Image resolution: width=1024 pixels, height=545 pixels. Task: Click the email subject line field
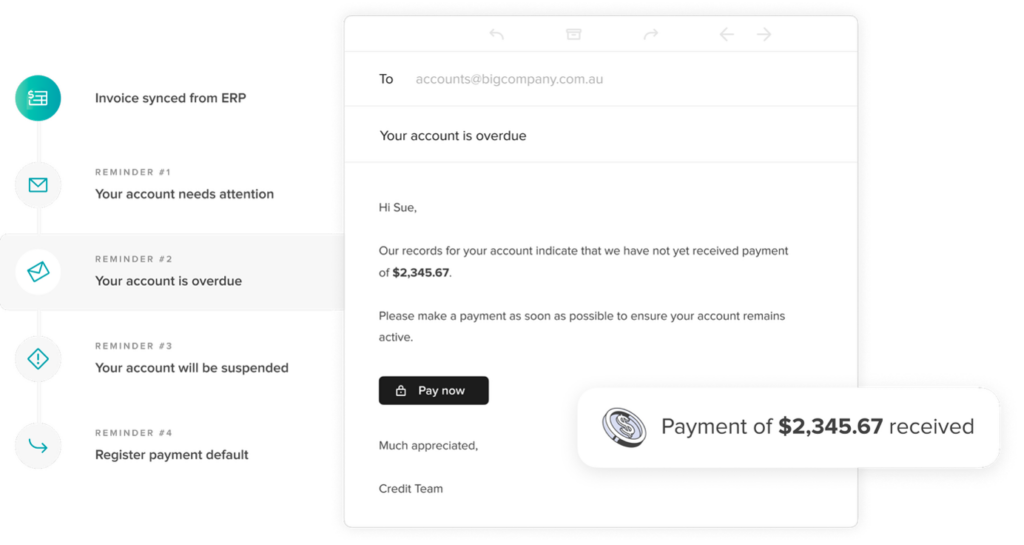[453, 135]
